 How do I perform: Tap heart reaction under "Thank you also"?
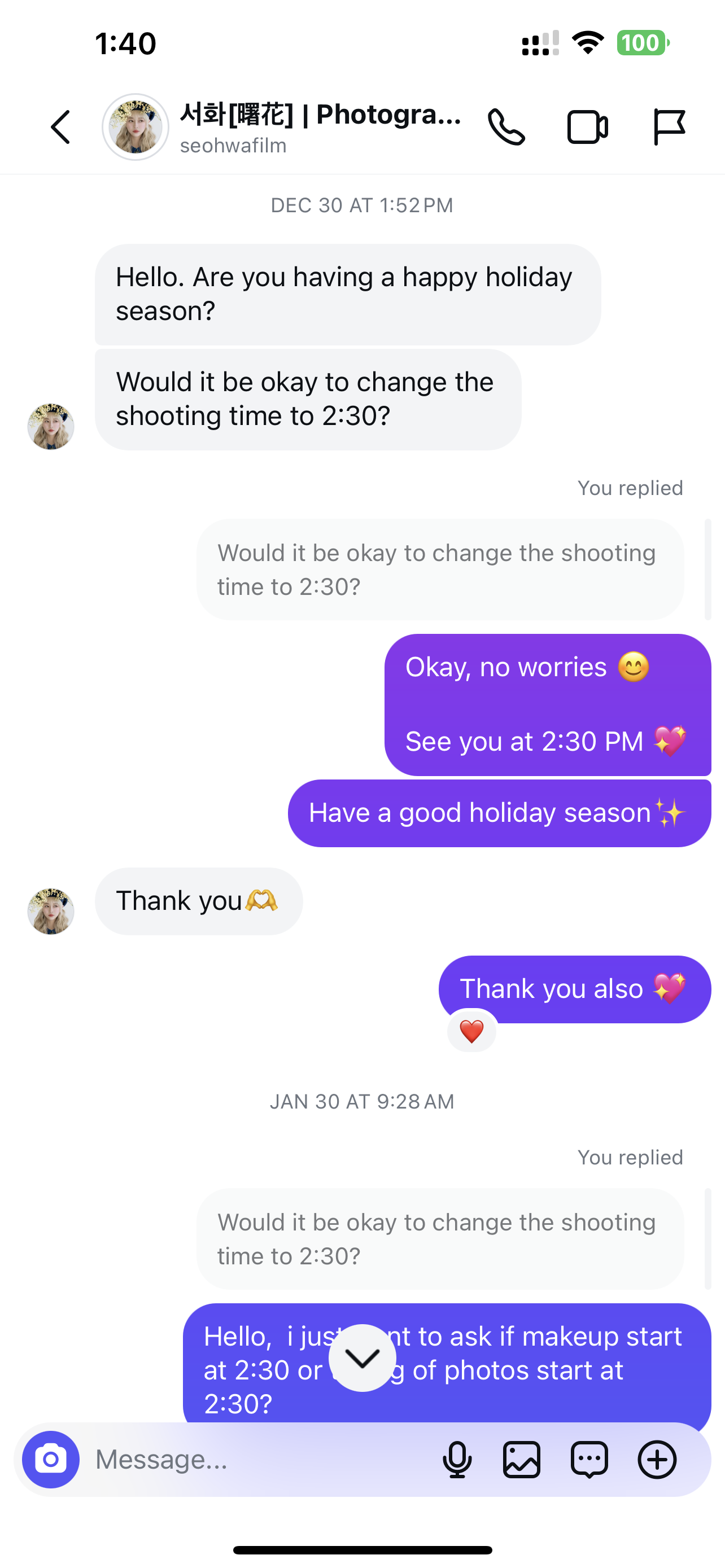coord(472,1031)
